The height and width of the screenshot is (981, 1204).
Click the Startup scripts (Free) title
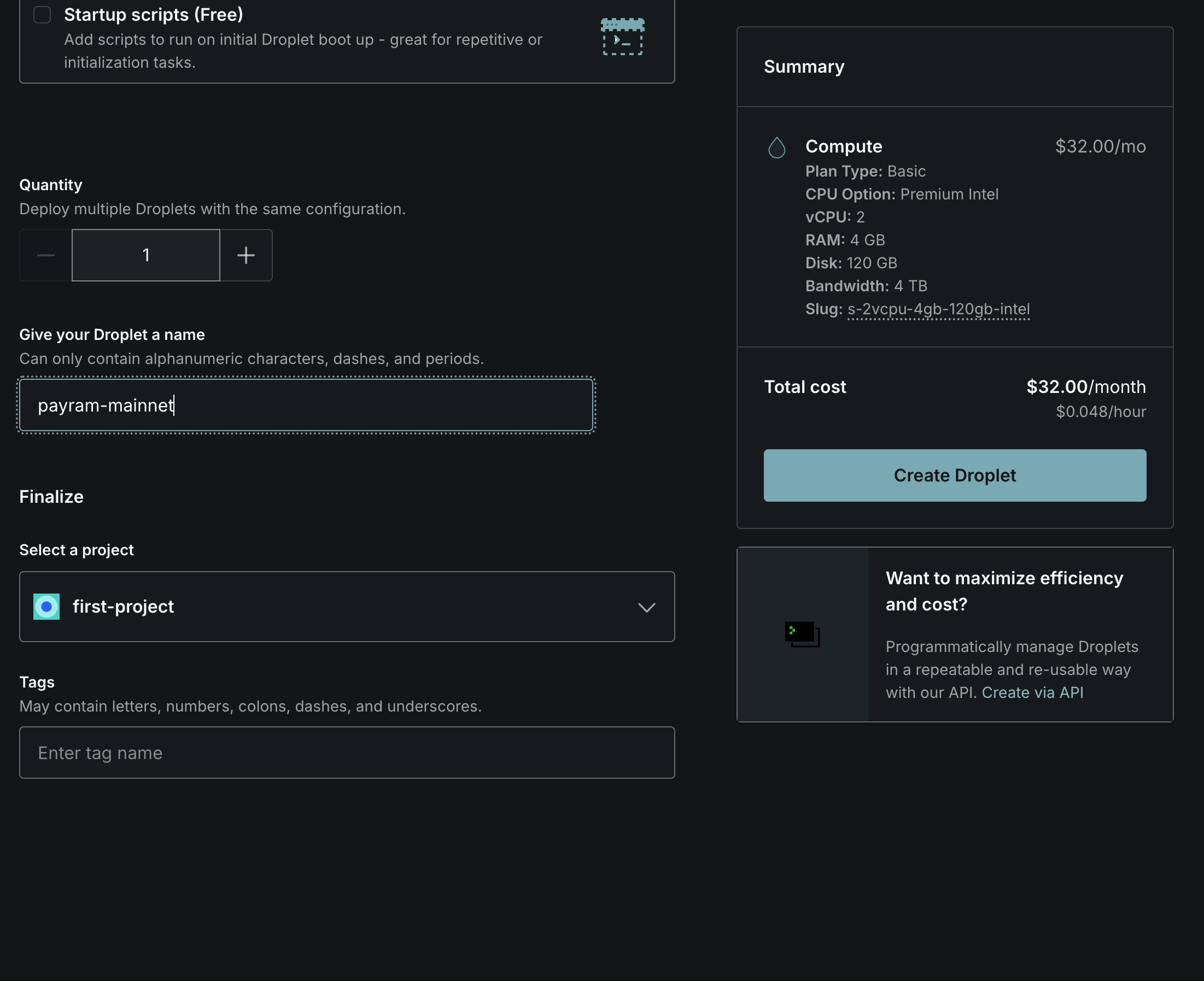pos(153,14)
